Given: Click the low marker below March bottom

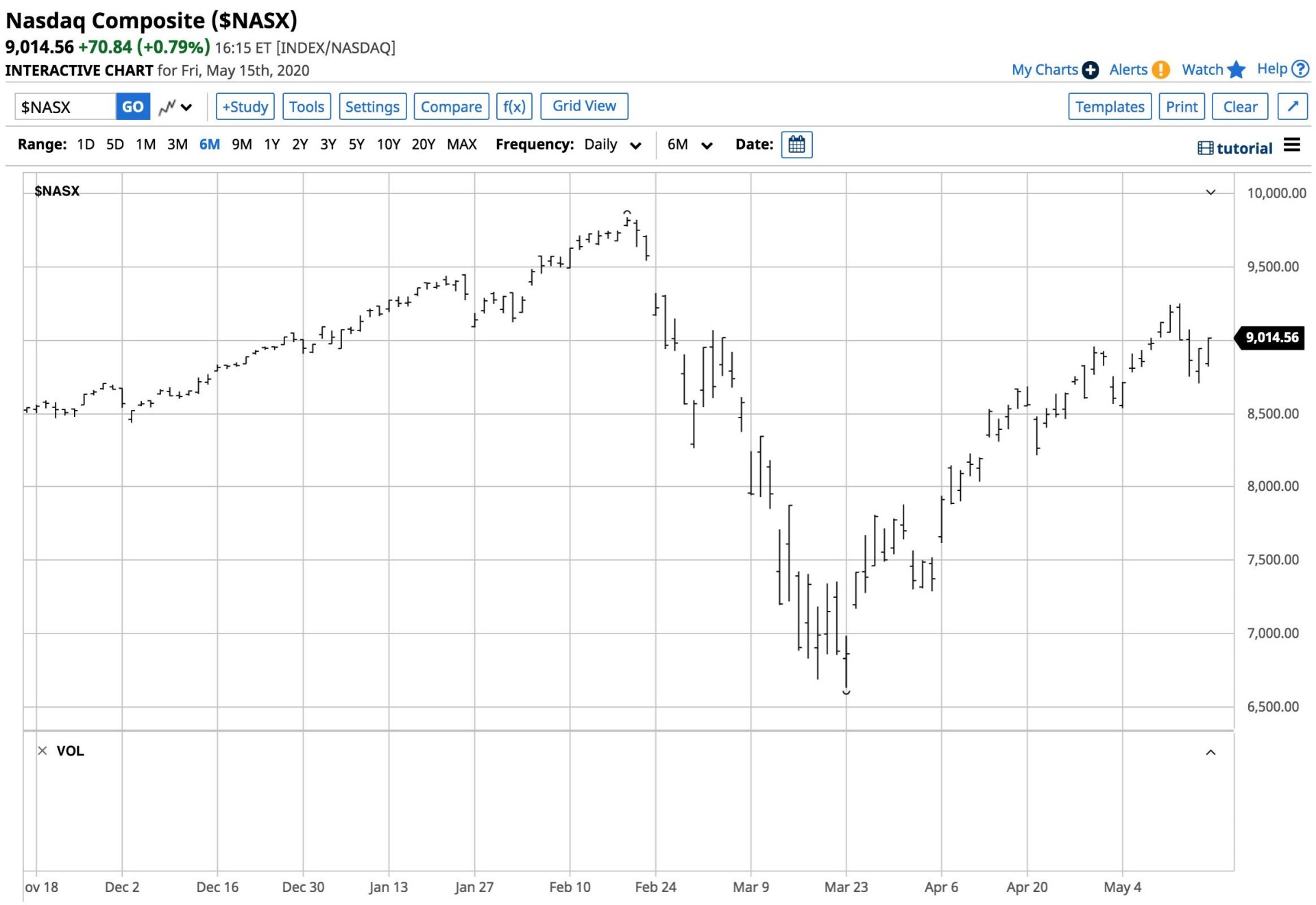Looking at the screenshot, I should (x=846, y=692).
